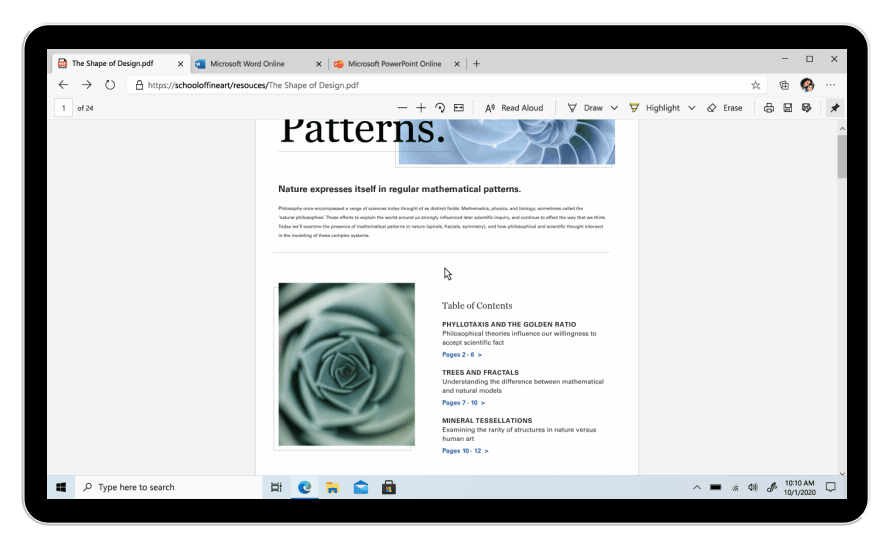
Task: Close The Shape of Design.pdf tab
Action: tap(180, 64)
